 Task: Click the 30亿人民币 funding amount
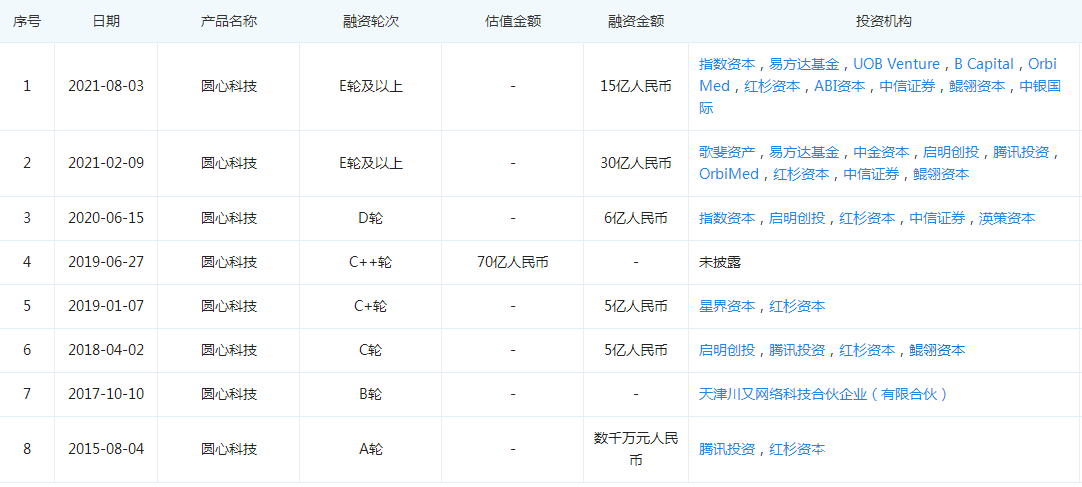[x=636, y=163]
